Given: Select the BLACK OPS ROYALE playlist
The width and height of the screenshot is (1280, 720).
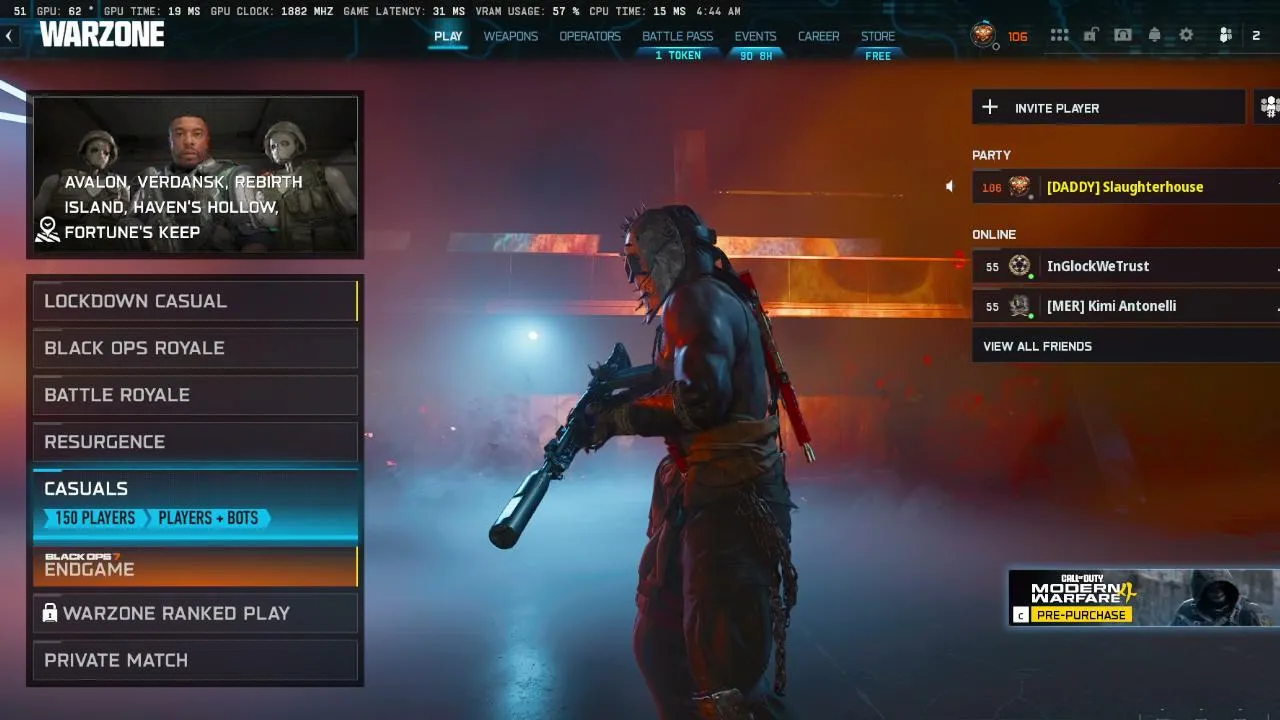Looking at the screenshot, I should click(x=195, y=348).
